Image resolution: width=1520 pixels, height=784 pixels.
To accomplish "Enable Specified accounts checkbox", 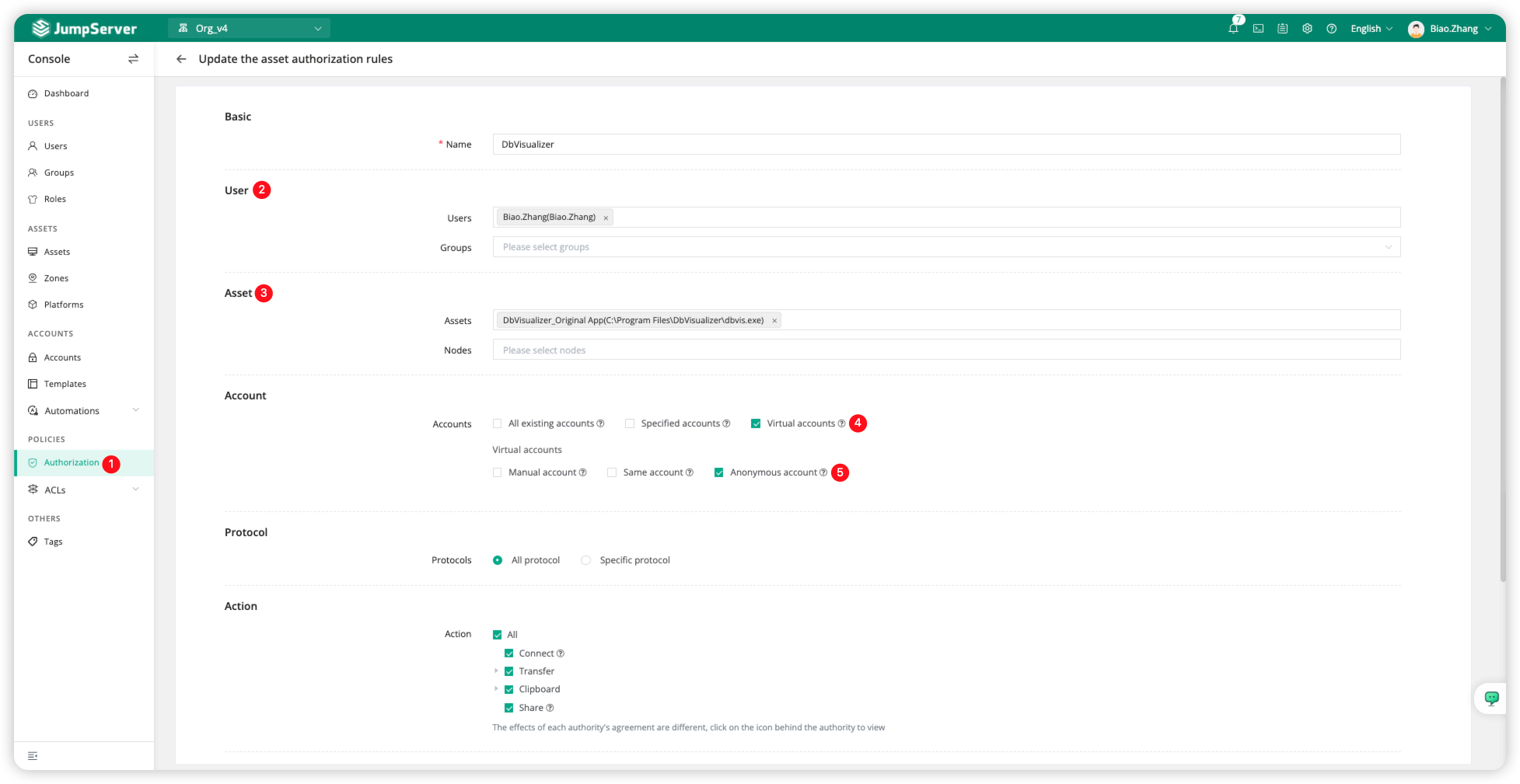I will point(630,423).
